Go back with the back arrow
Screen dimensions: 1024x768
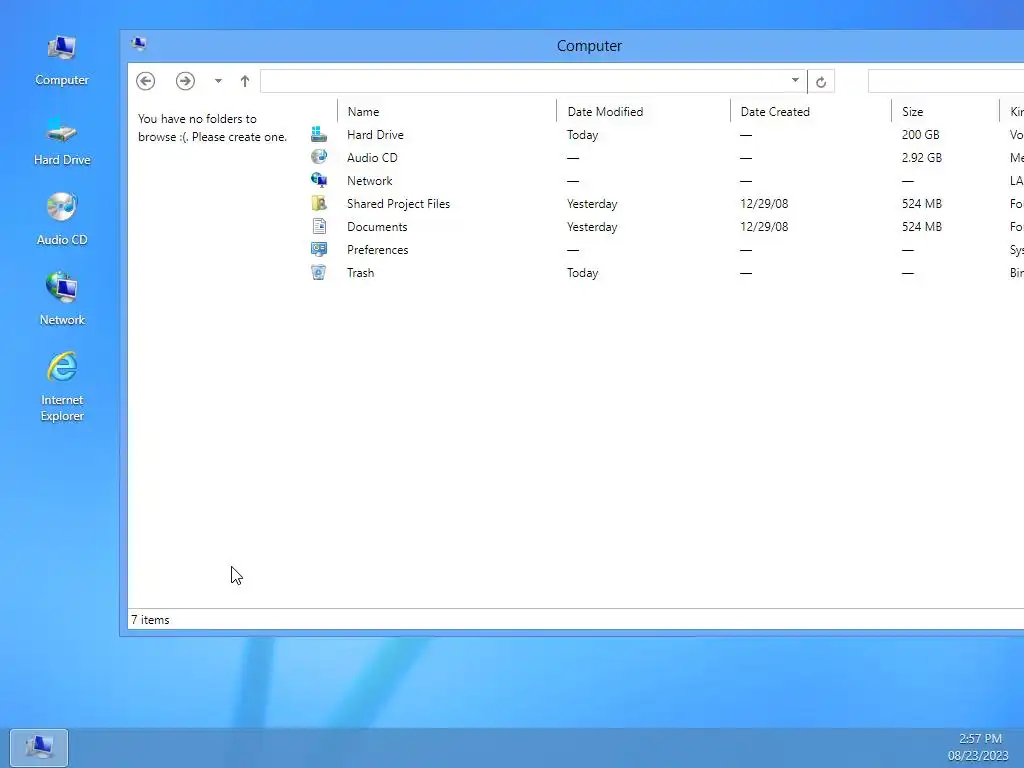pos(146,81)
